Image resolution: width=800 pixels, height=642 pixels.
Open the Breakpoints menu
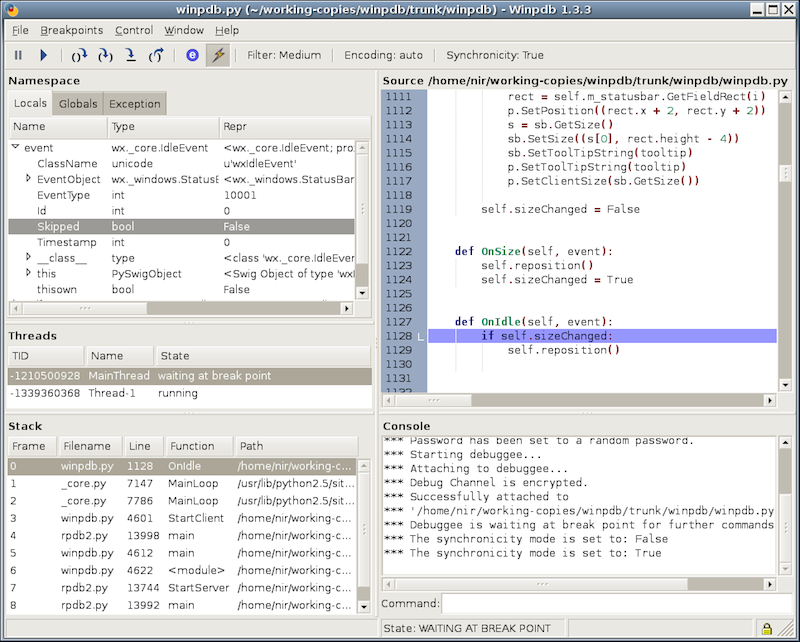(72, 30)
